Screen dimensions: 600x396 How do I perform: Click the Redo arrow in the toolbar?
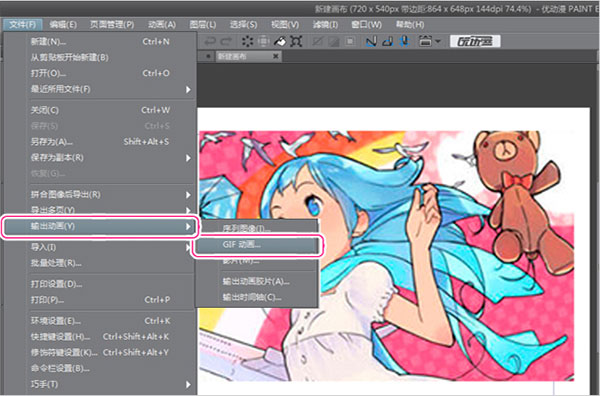coord(226,41)
